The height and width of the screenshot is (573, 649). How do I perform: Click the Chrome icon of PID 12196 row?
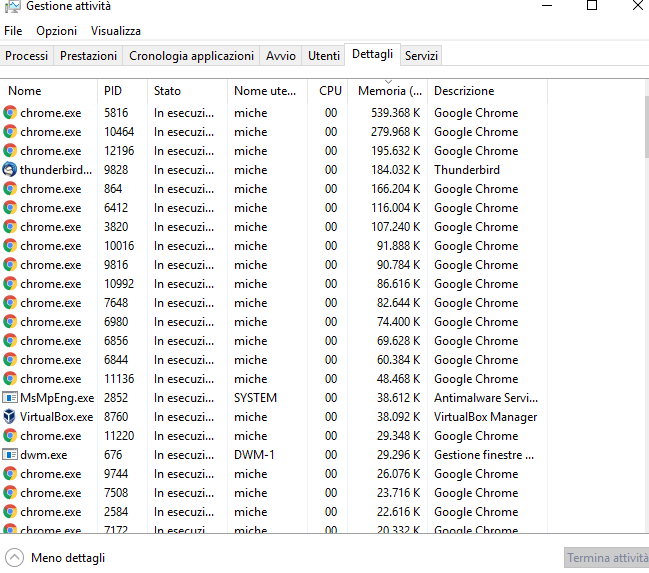10,151
